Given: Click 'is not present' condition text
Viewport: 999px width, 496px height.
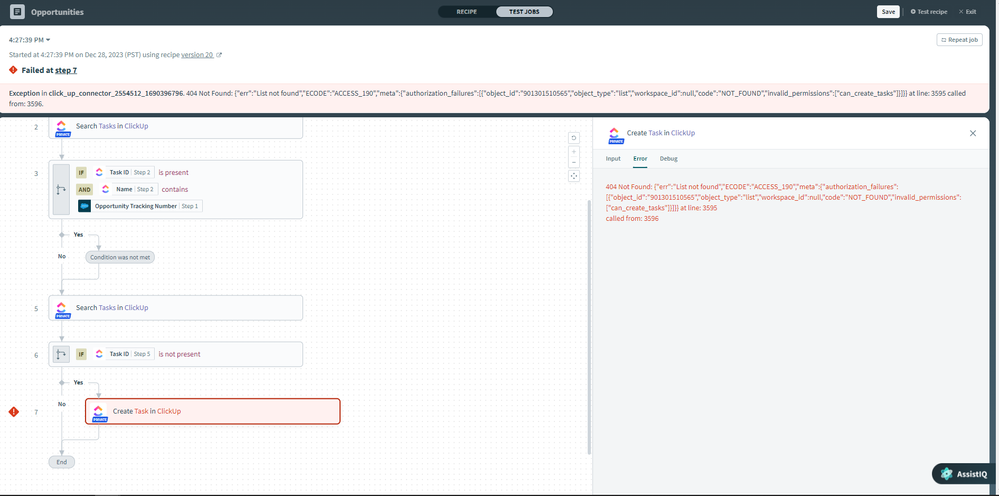Looking at the screenshot, I should click(179, 354).
